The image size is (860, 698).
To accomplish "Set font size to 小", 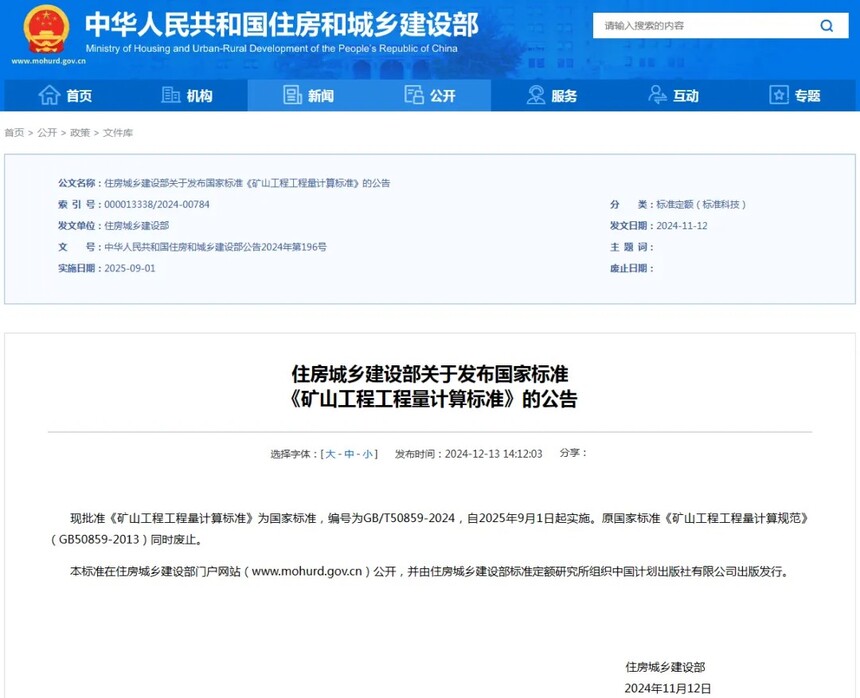I will click(x=367, y=454).
